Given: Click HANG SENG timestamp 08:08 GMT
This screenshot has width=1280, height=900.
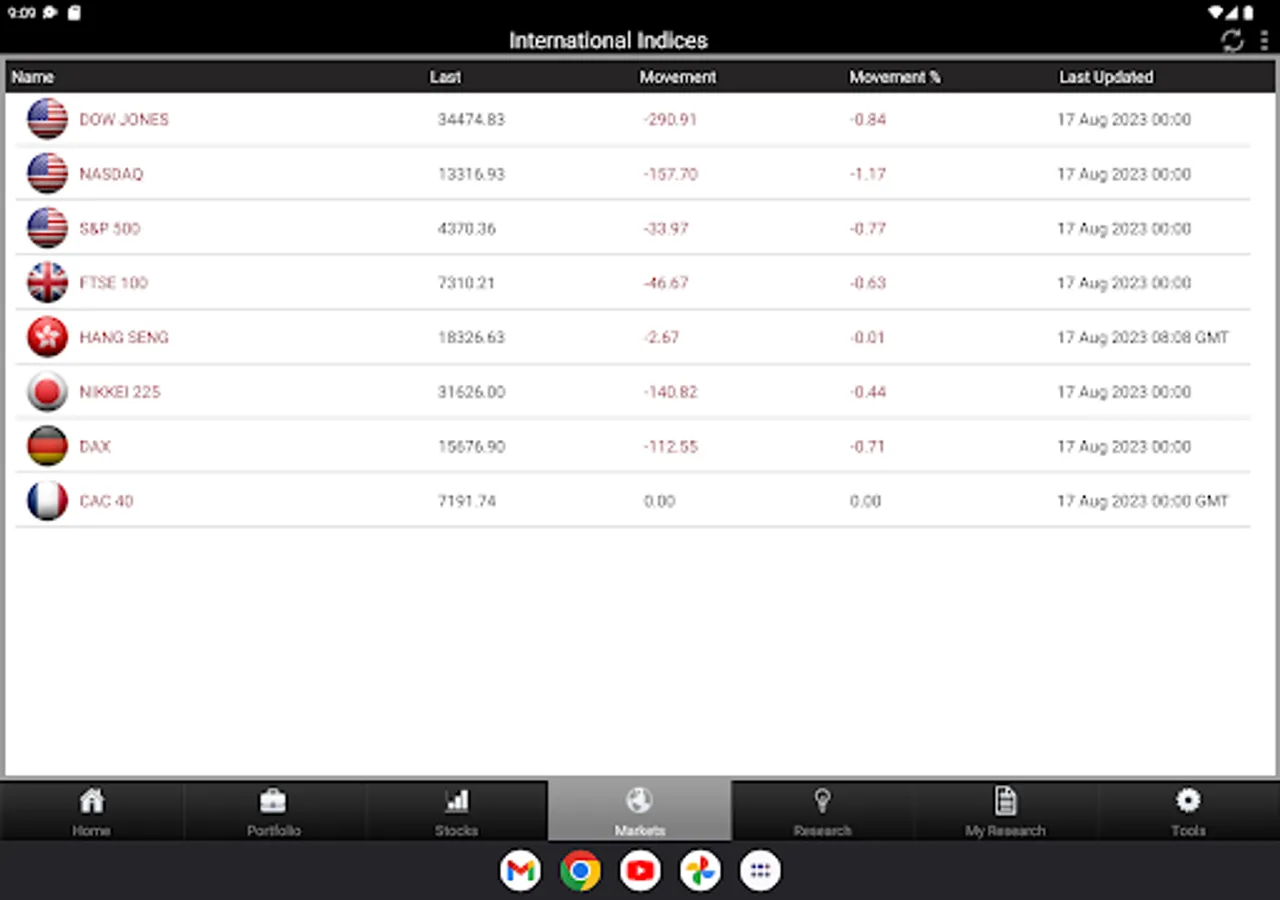Looking at the screenshot, I should (x=1143, y=337).
